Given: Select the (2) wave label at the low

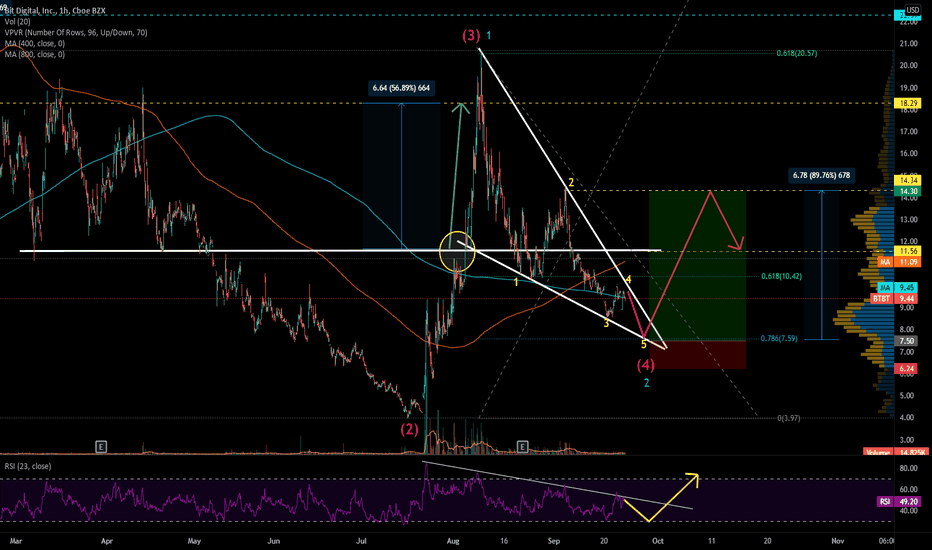Looking at the screenshot, I should pyautogui.click(x=409, y=429).
